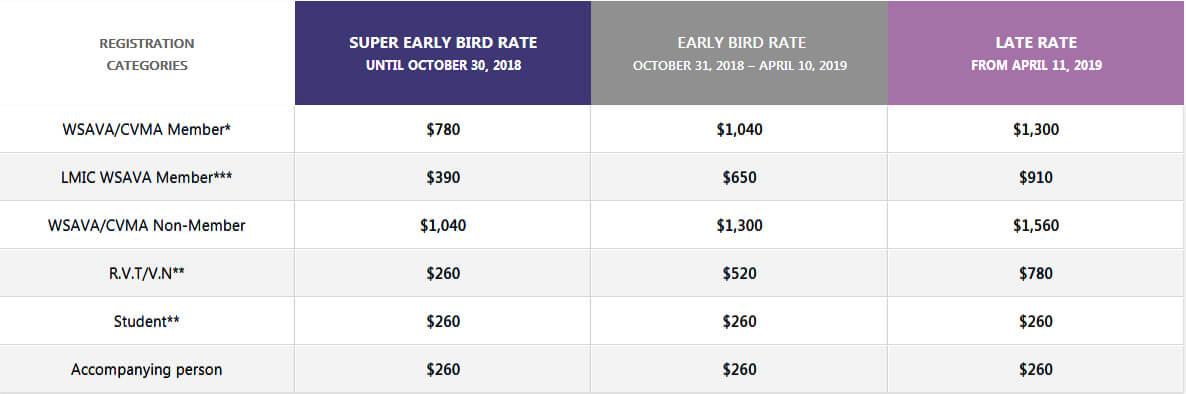Select the Registration Categories heading
The height and width of the screenshot is (394, 1186).
tap(147, 54)
